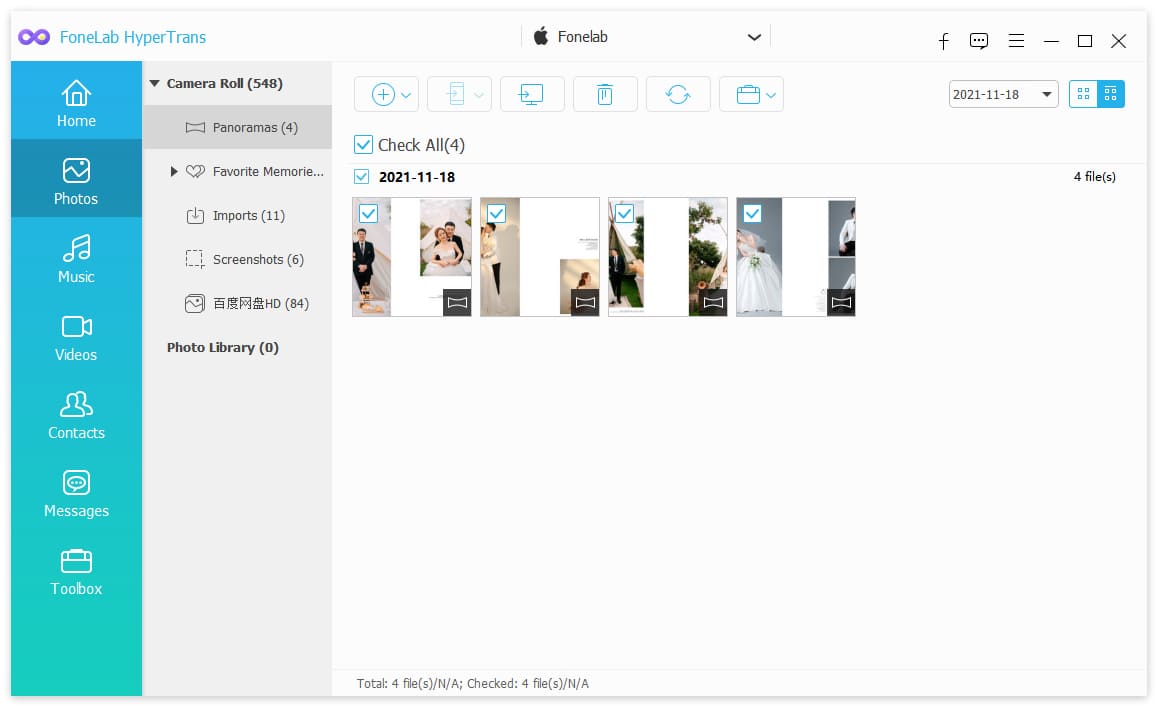Expand the Export to device dropdown arrow
The width and height of the screenshot is (1160, 709).
(x=479, y=95)
